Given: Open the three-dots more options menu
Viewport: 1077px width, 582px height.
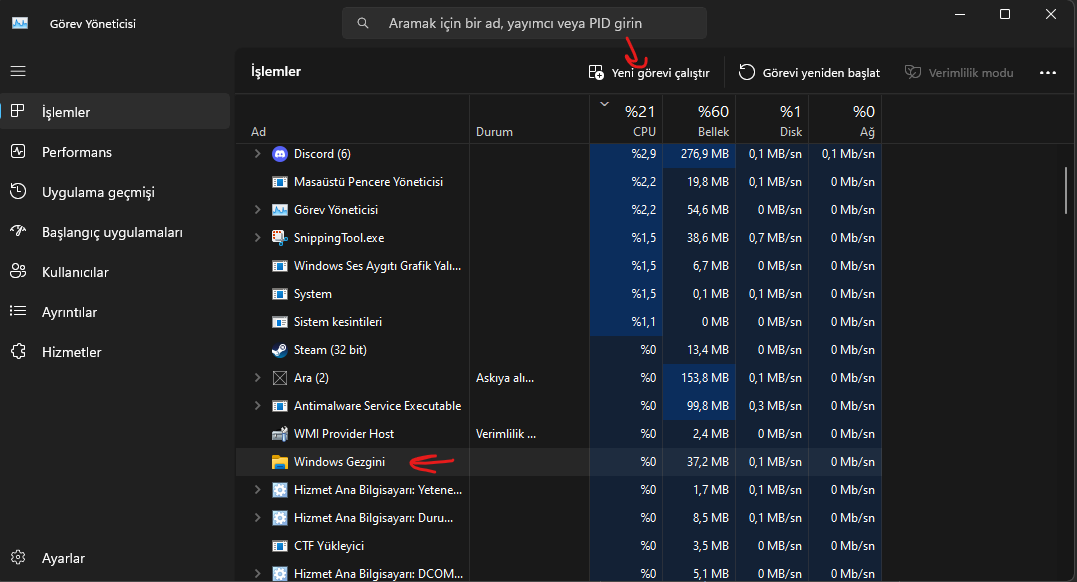Looking at the screenshot, I should pyautogui.click(x=1047, y=72).
